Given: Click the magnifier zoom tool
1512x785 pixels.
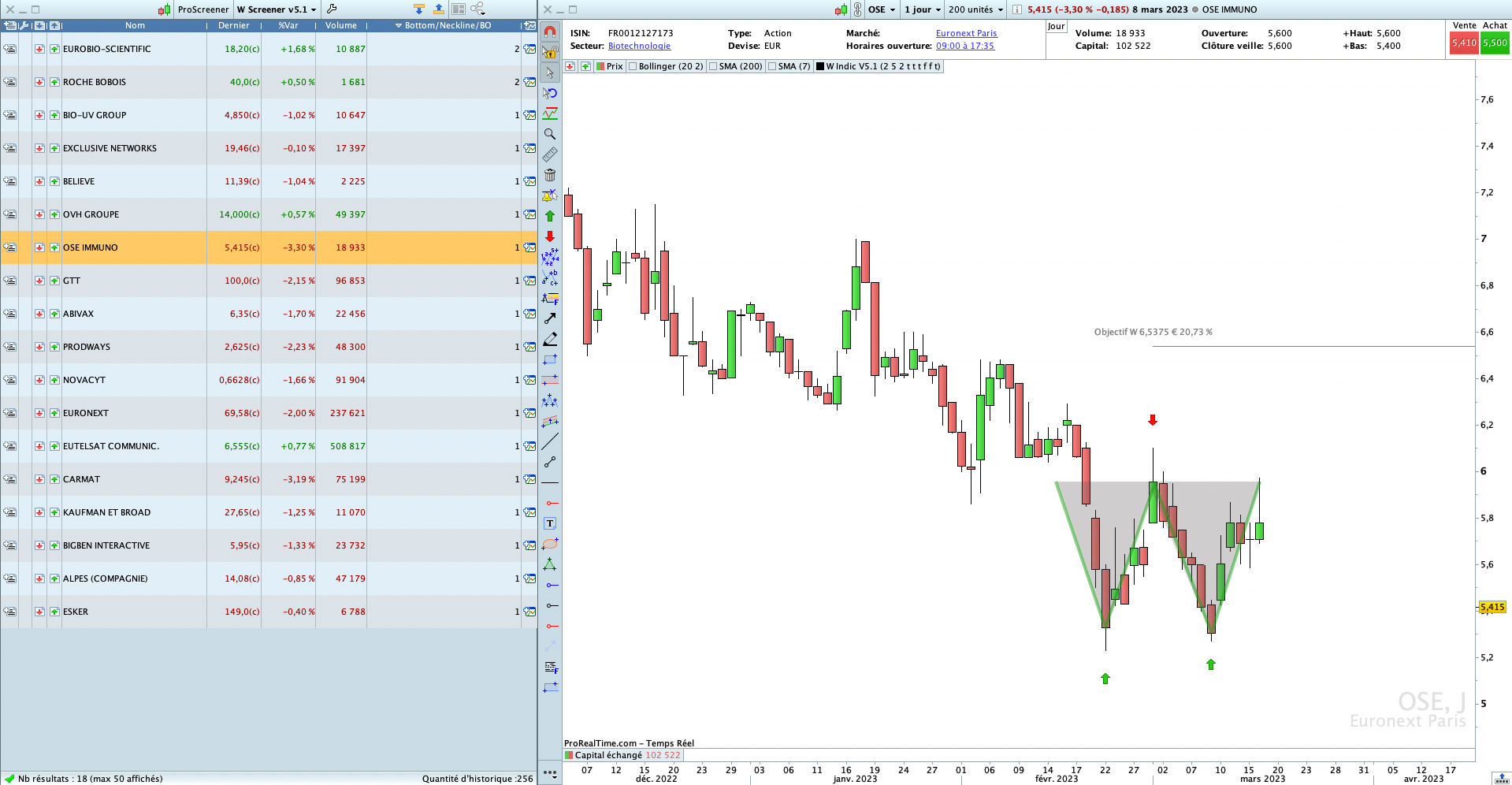Looking at the screenshot, I should [x=550, y=134].
